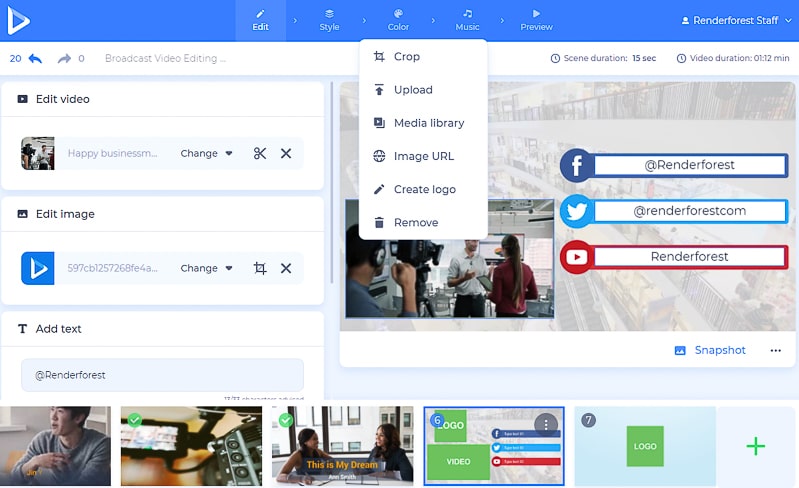This screenshot has width=799, height=488.
Task: Add a new scene with green plus
Action: 756,446
